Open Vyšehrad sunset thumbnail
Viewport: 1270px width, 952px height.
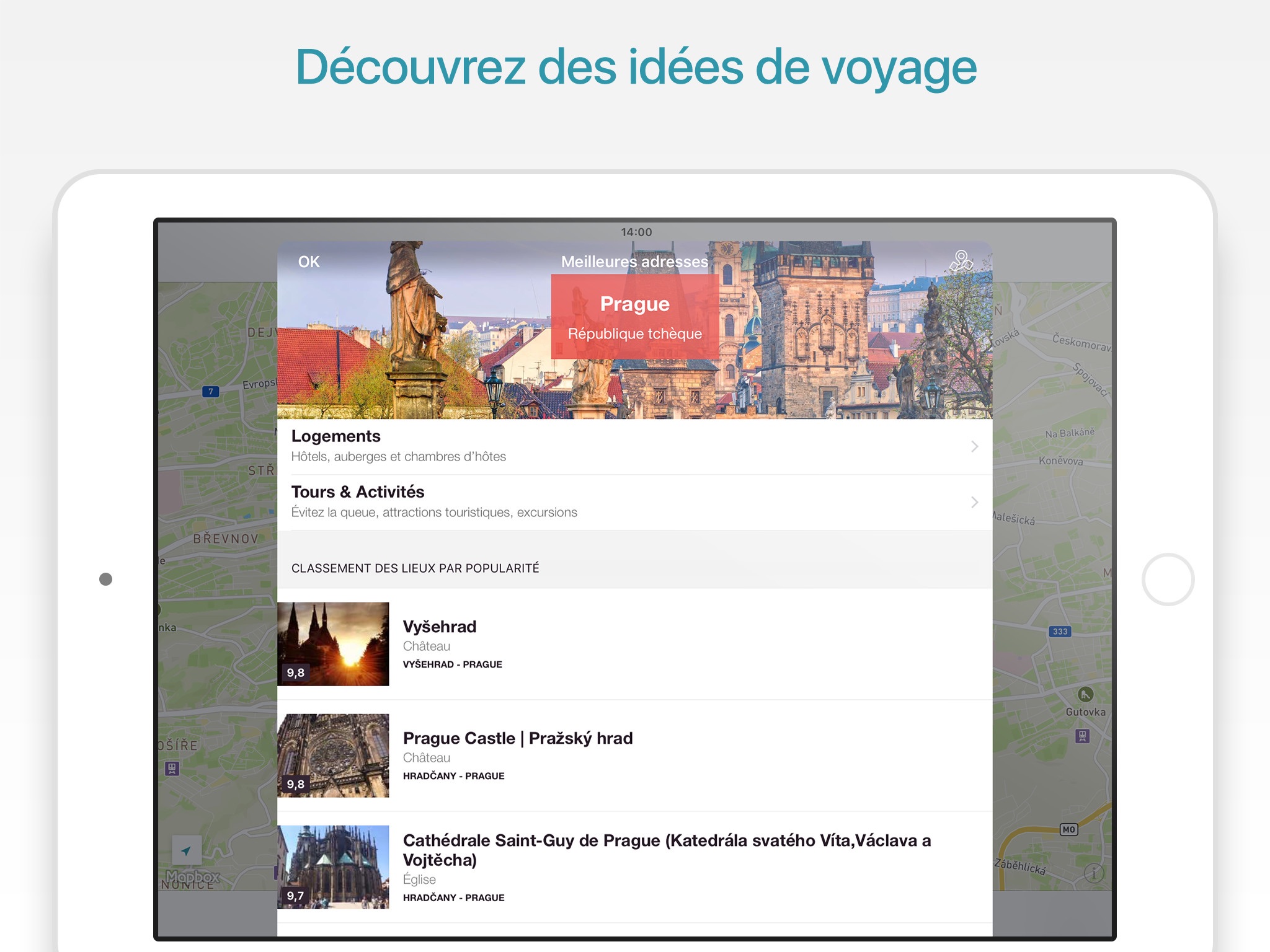pyautogui.click(x=333, y=644)
